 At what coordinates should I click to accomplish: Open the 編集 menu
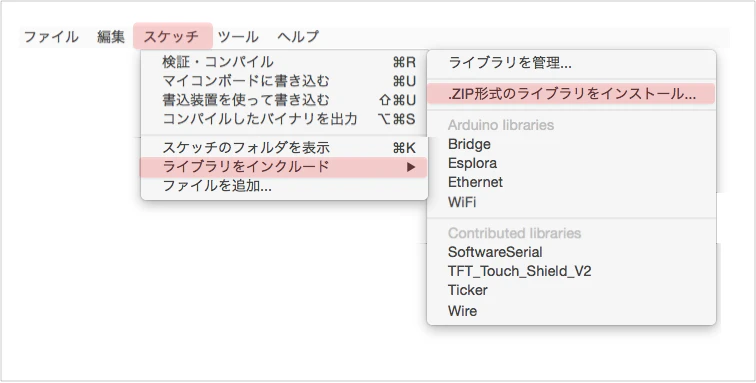point(111,37)
